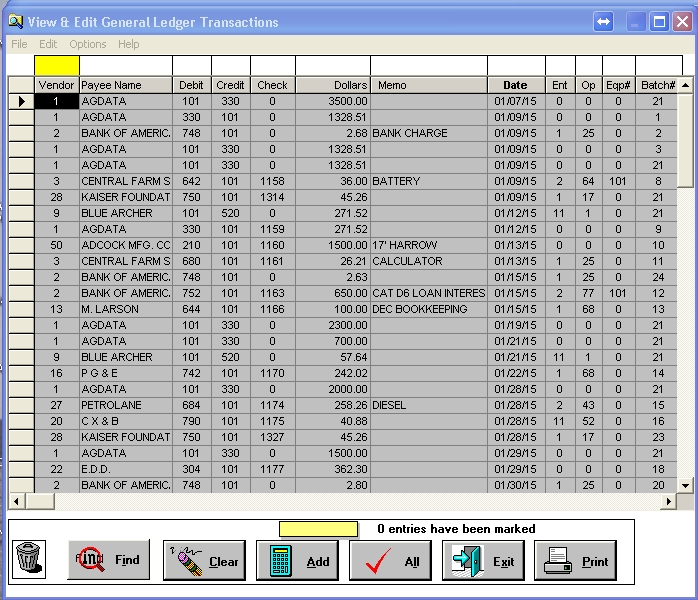Click the Clear button with eraser
The width and height of the screenshot is (698, 600).
[x=204, y=560]
